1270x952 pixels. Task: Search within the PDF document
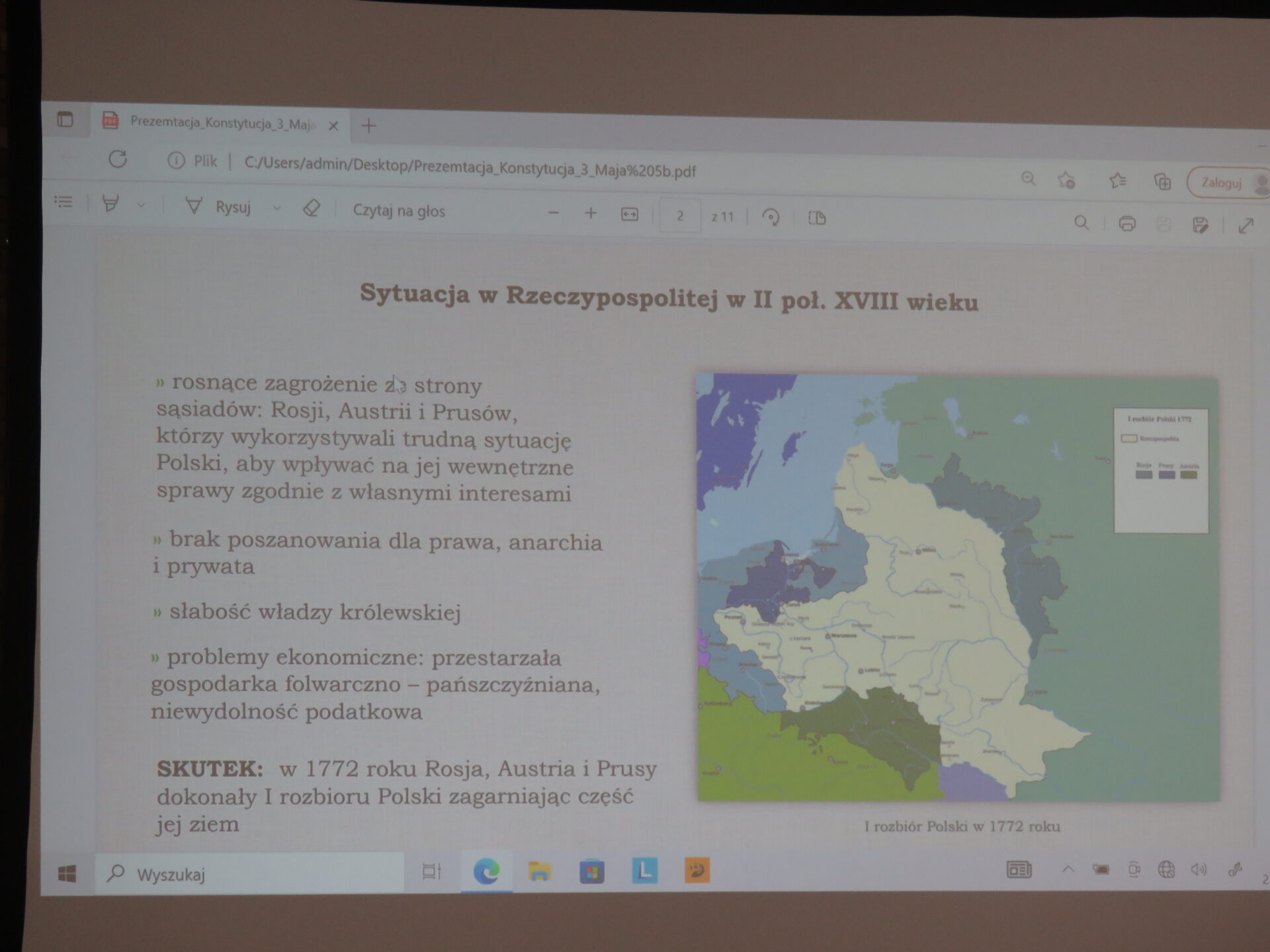click(x=1081, y=222)
